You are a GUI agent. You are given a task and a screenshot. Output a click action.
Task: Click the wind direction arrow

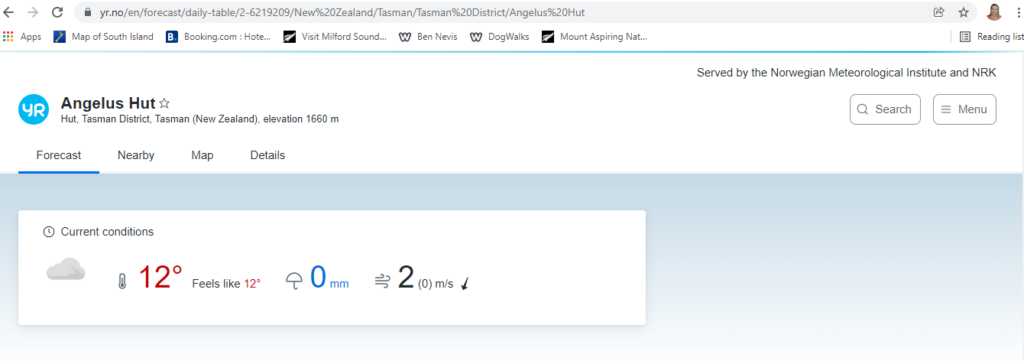point(465,283)
